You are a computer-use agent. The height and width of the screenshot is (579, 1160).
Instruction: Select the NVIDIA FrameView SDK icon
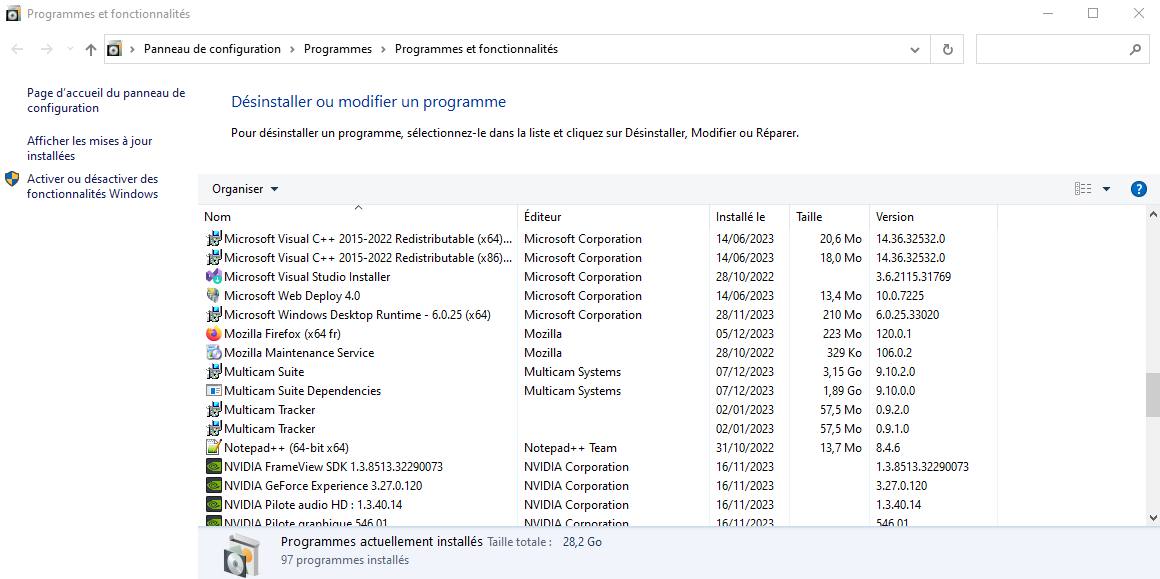coord(213,467)
